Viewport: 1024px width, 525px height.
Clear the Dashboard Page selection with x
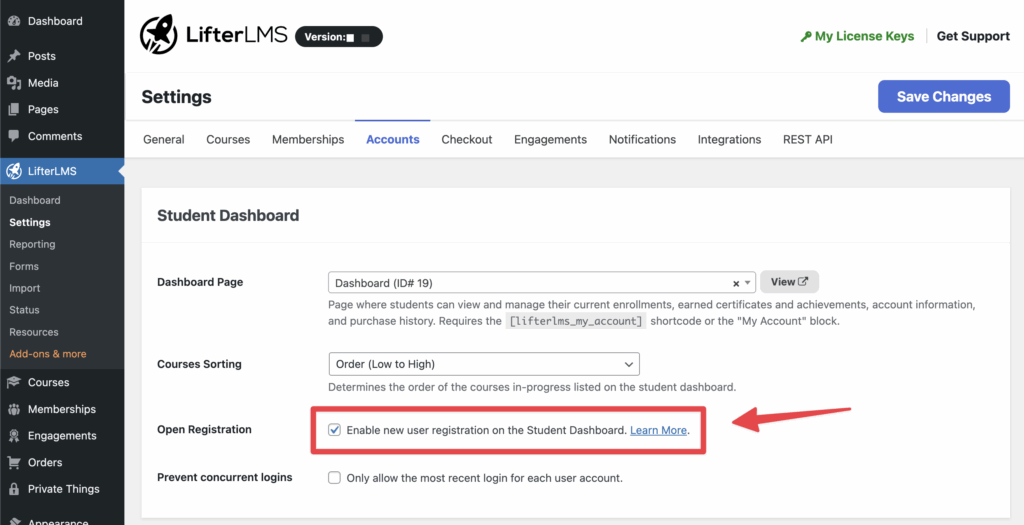[736, 283]
